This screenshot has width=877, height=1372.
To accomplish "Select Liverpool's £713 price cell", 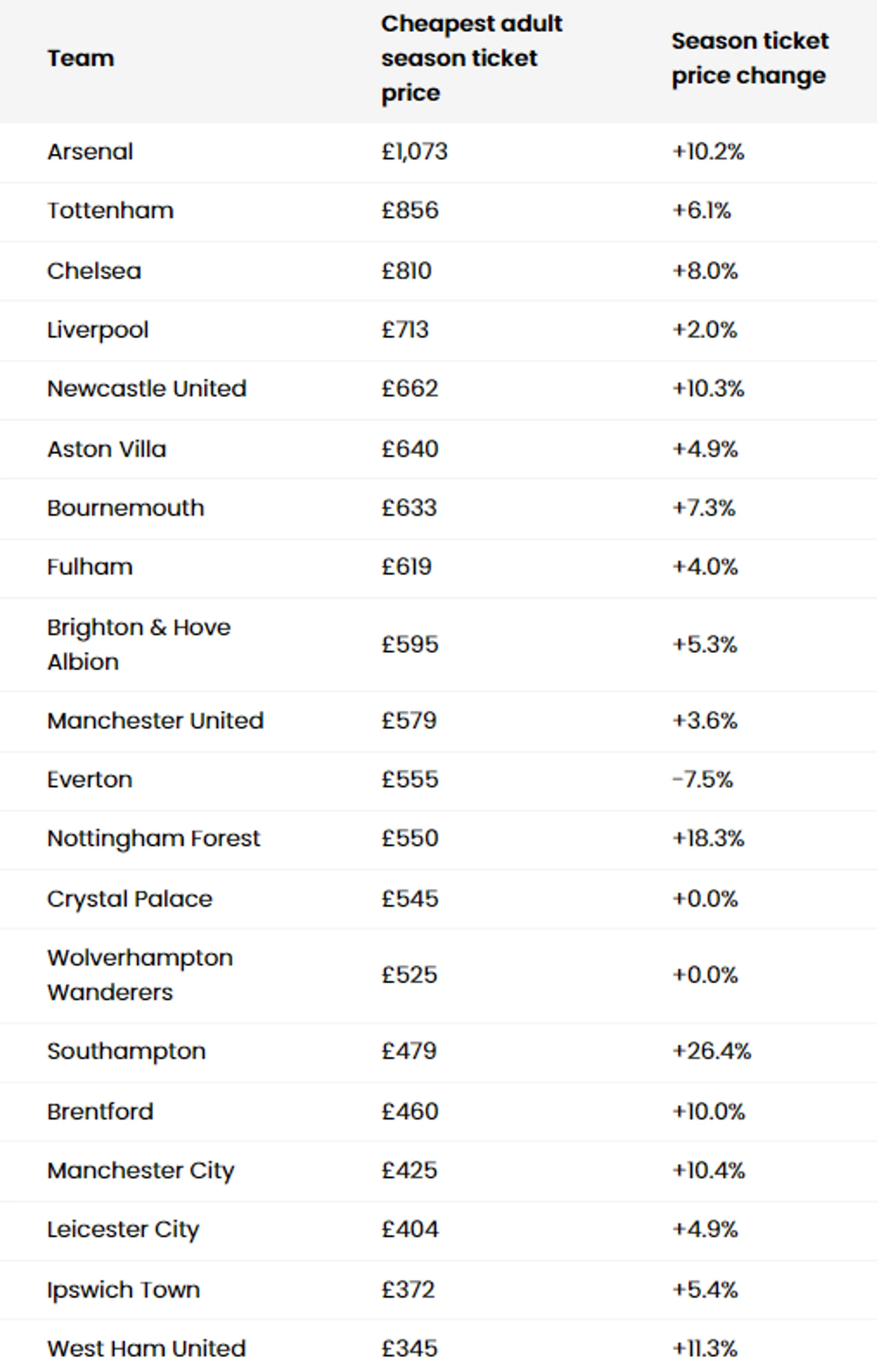I will 405,330.
